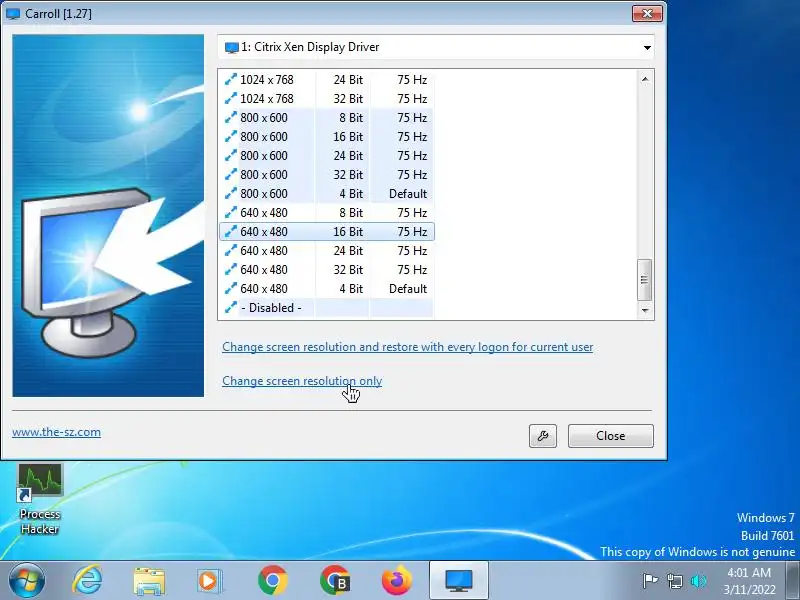Close the Carroll window with the red X
The height and width of the screenshot is (600, 800).
tap(647, 13)
